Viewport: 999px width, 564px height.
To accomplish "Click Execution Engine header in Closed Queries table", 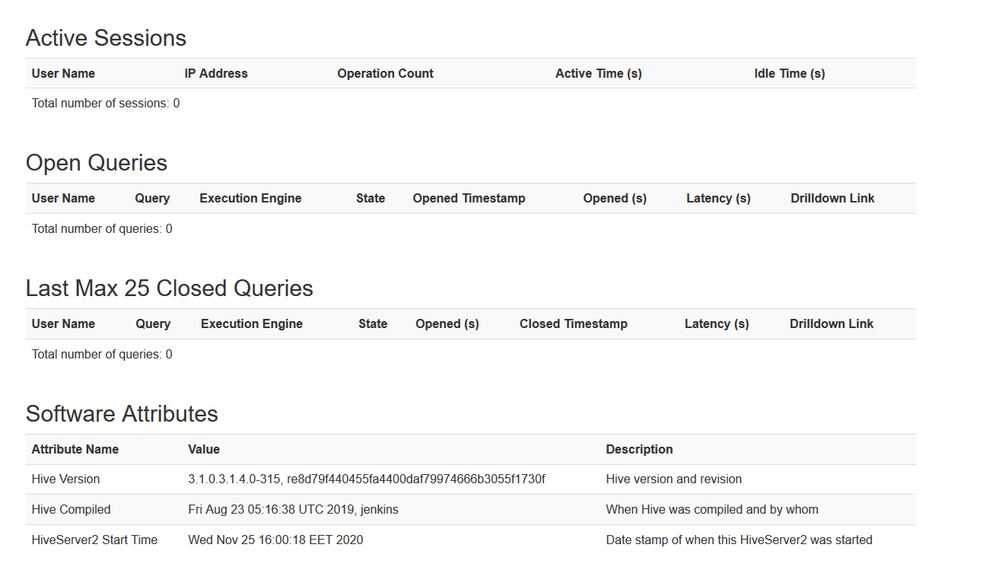I will (x=252, y=324).
